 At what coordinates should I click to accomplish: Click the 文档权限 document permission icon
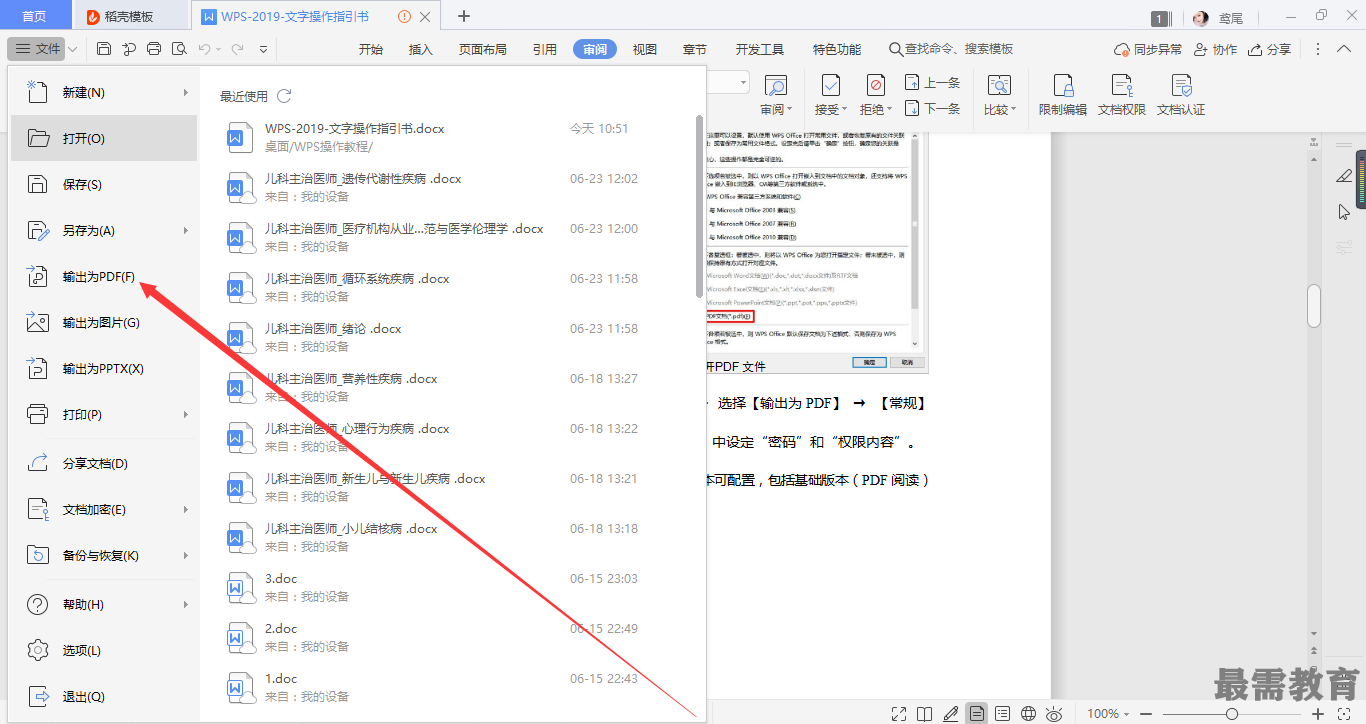click(1122, 86)
